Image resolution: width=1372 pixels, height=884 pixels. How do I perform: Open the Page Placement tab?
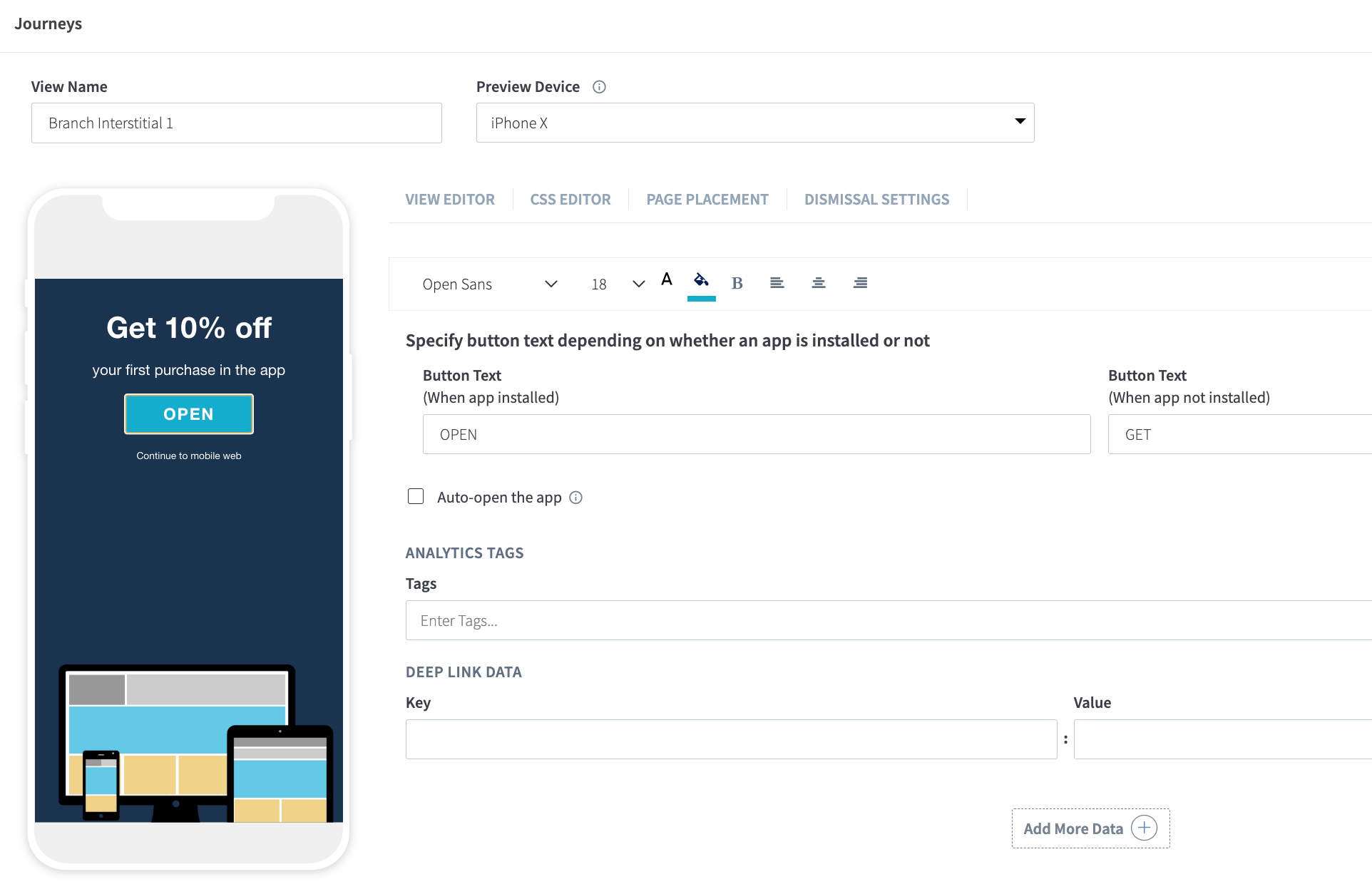pos(707,200)
